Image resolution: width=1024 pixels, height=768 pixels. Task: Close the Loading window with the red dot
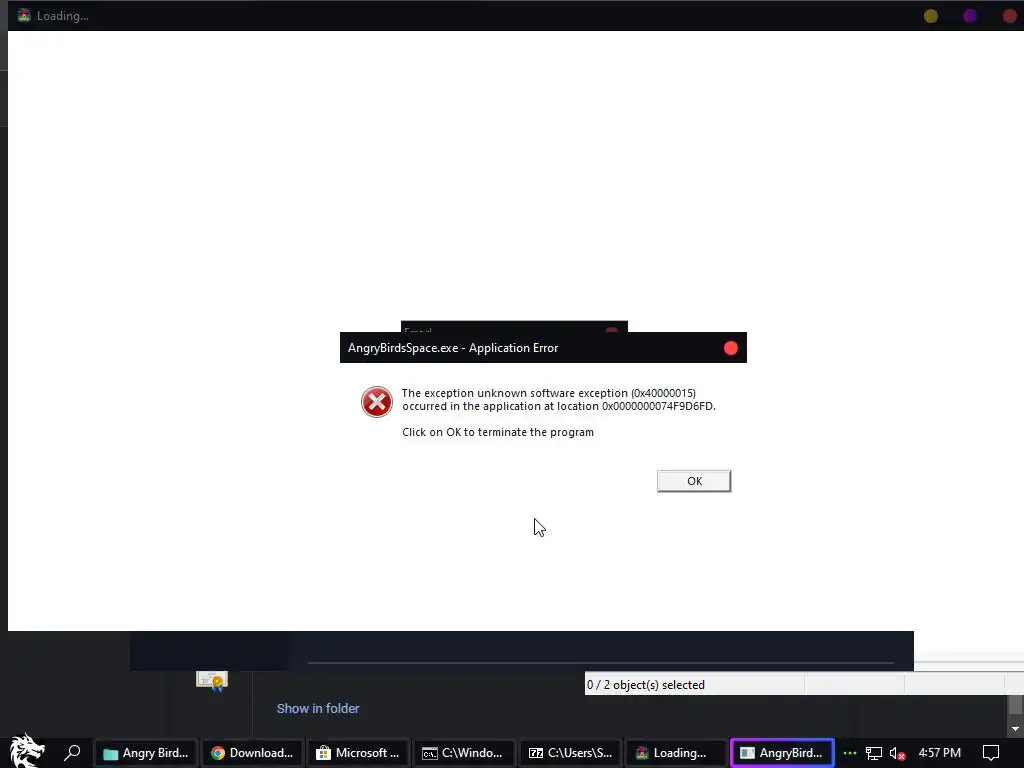[1010, 16]
